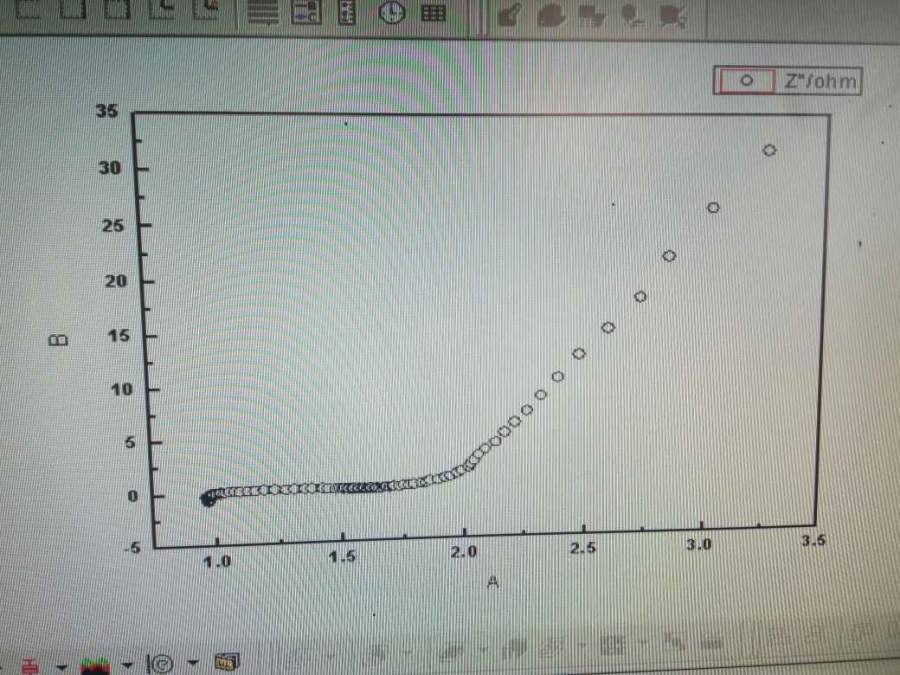The width and height of the screenshot is (900, 675).
Task: Click the x-axis tick label 3.0
Action: click(x=699, y=544)
